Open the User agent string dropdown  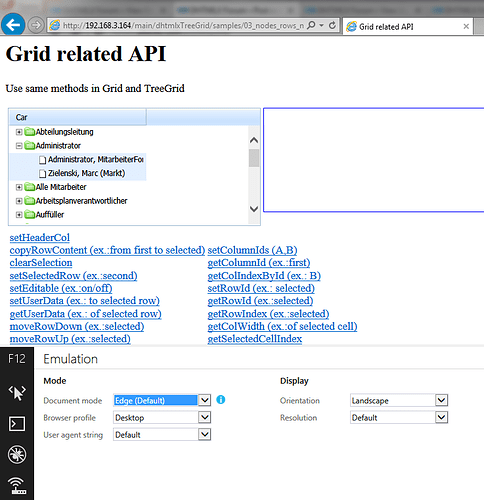tap(204, 434)
